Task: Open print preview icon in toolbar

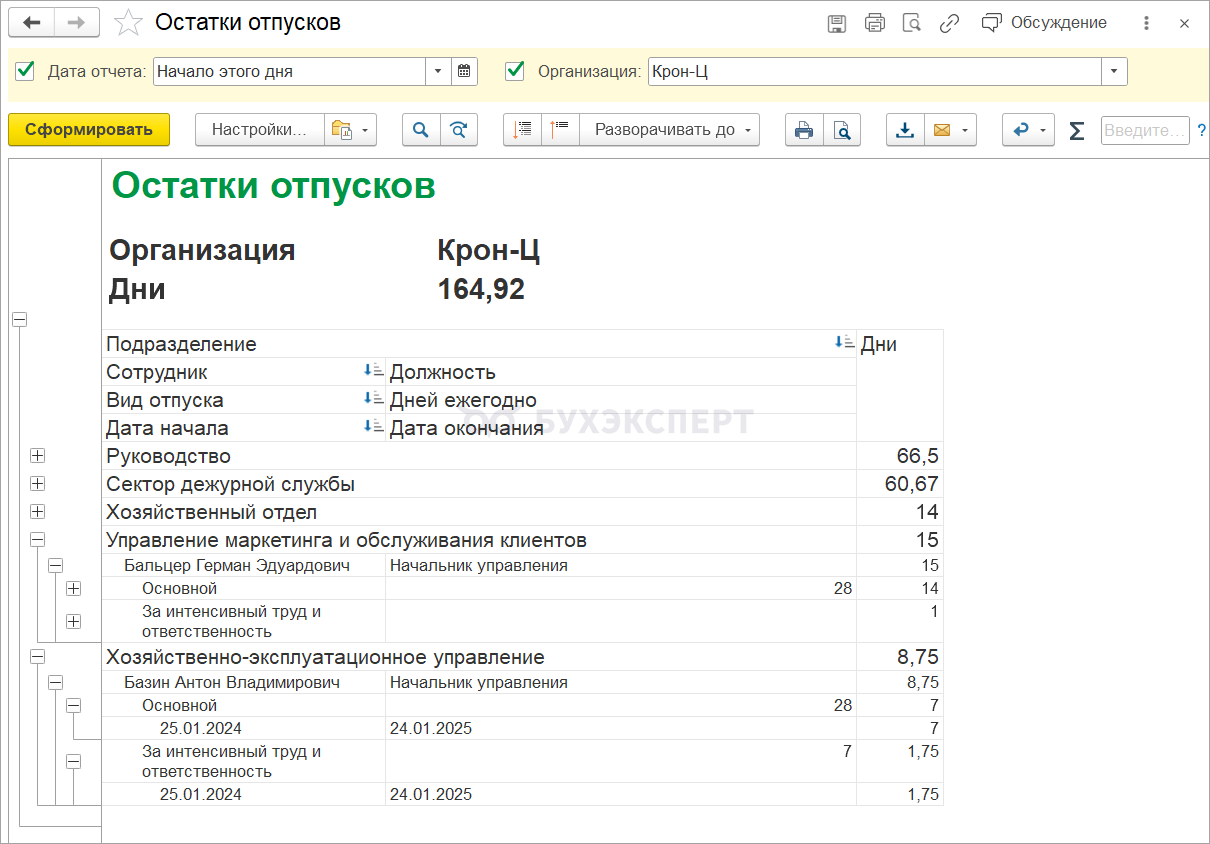Action: coord(842,130)
